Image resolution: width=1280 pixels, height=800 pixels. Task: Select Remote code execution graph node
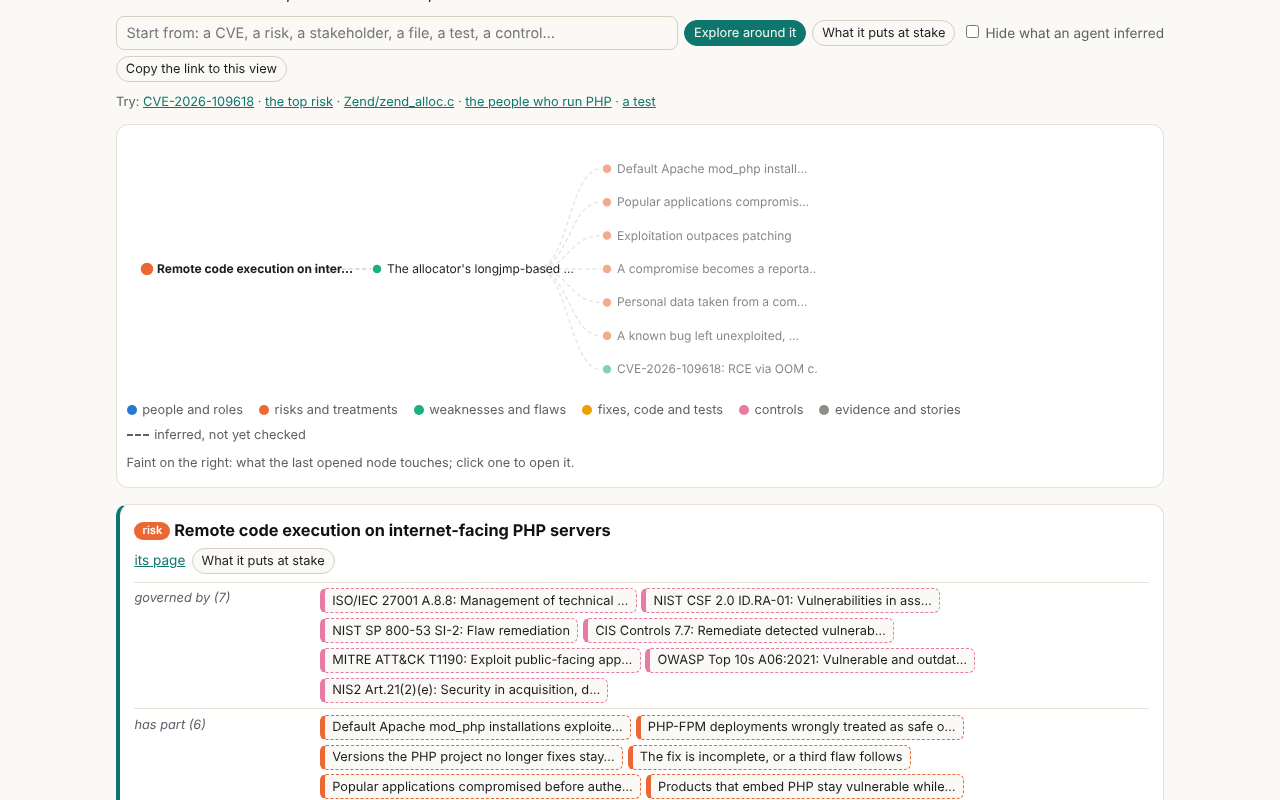coord(247,269)
